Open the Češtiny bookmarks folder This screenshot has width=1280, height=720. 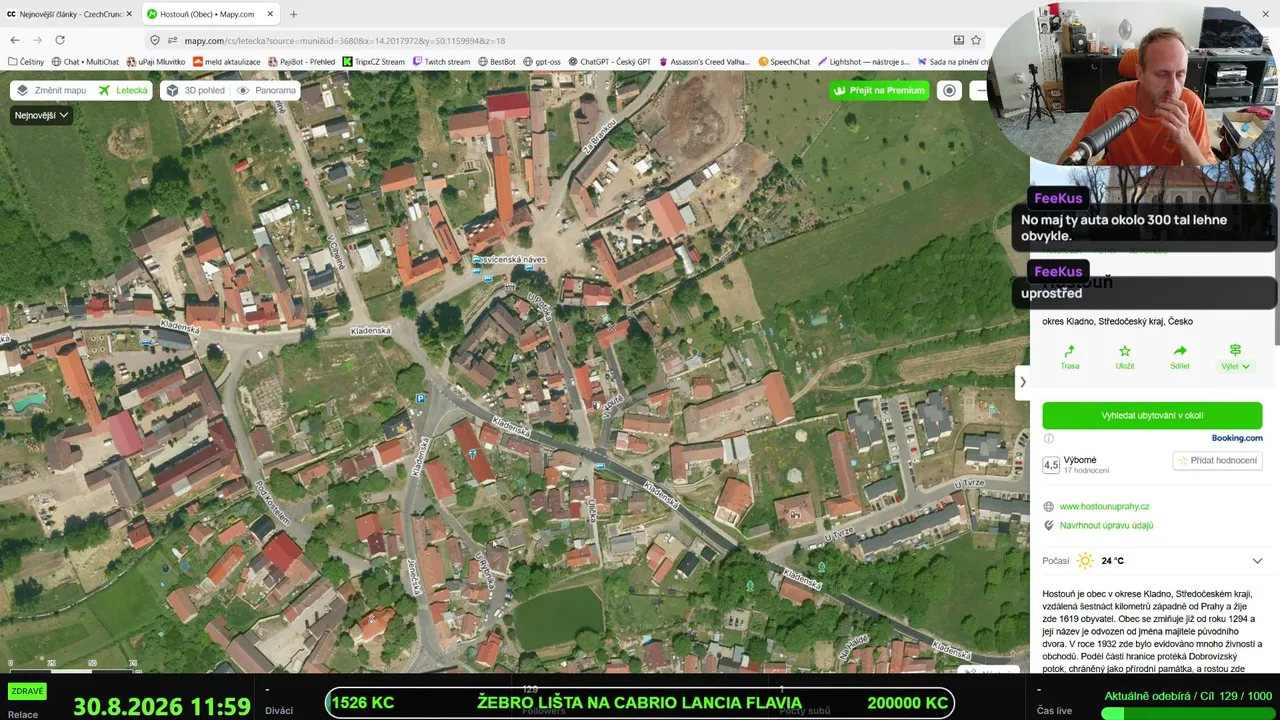pyautogui.click(x=26, y=62)
